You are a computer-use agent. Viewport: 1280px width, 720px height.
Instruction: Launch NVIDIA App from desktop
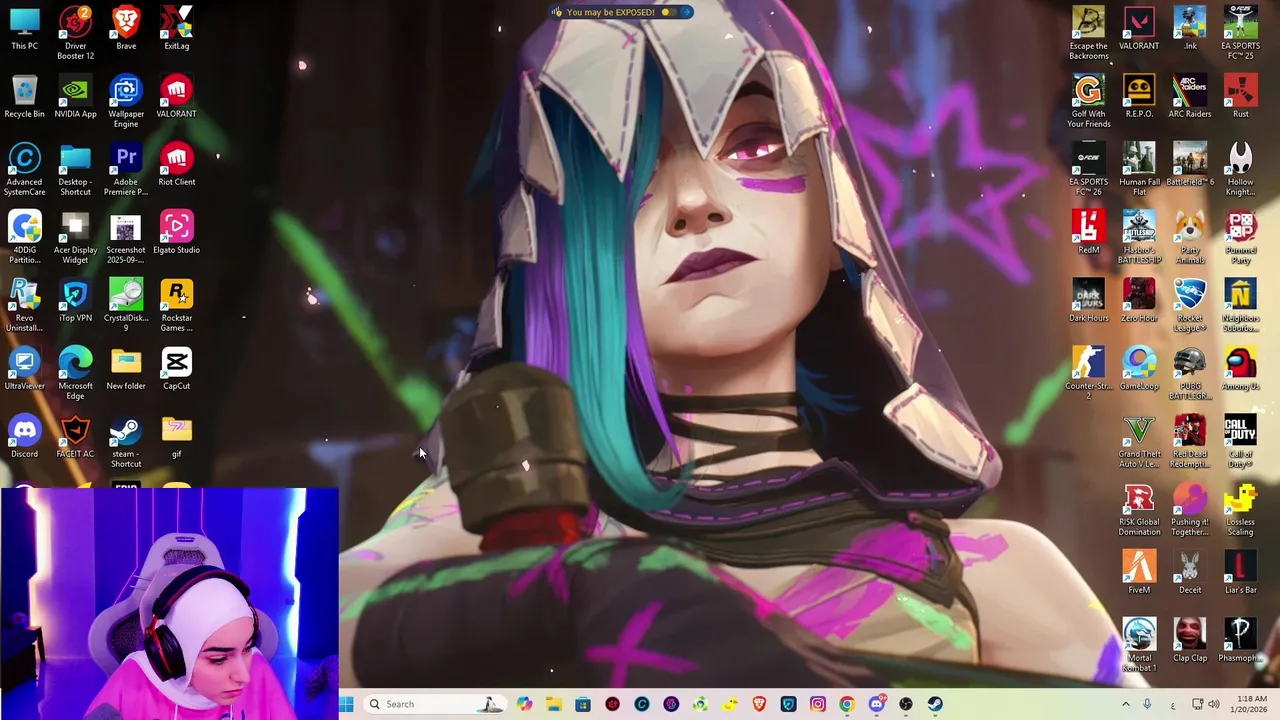[x=75, y=96]
